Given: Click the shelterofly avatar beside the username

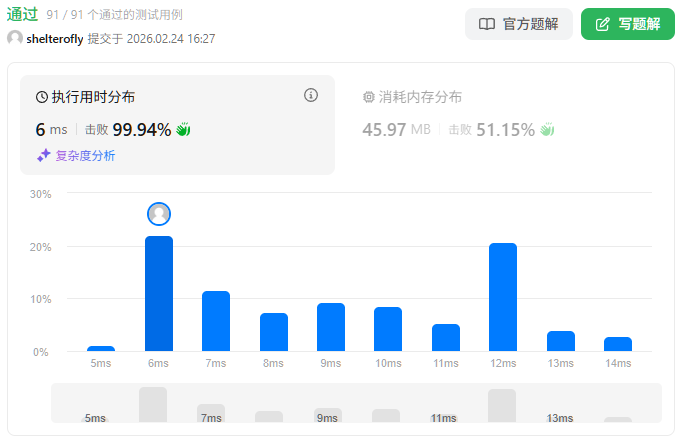Looking at the screenshot, I should click(15, 38).
